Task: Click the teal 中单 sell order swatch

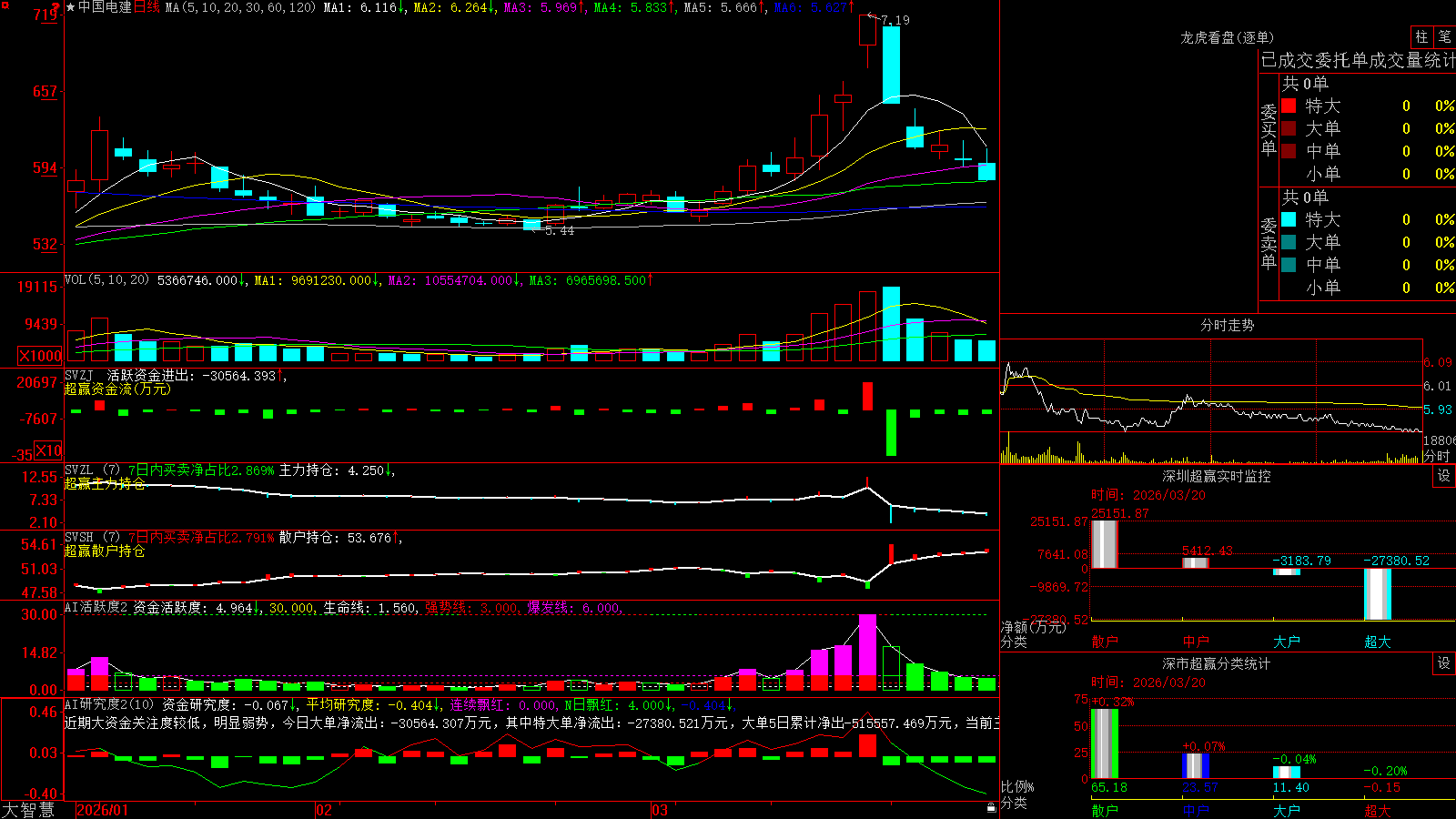Action: tap(1289, 265)
